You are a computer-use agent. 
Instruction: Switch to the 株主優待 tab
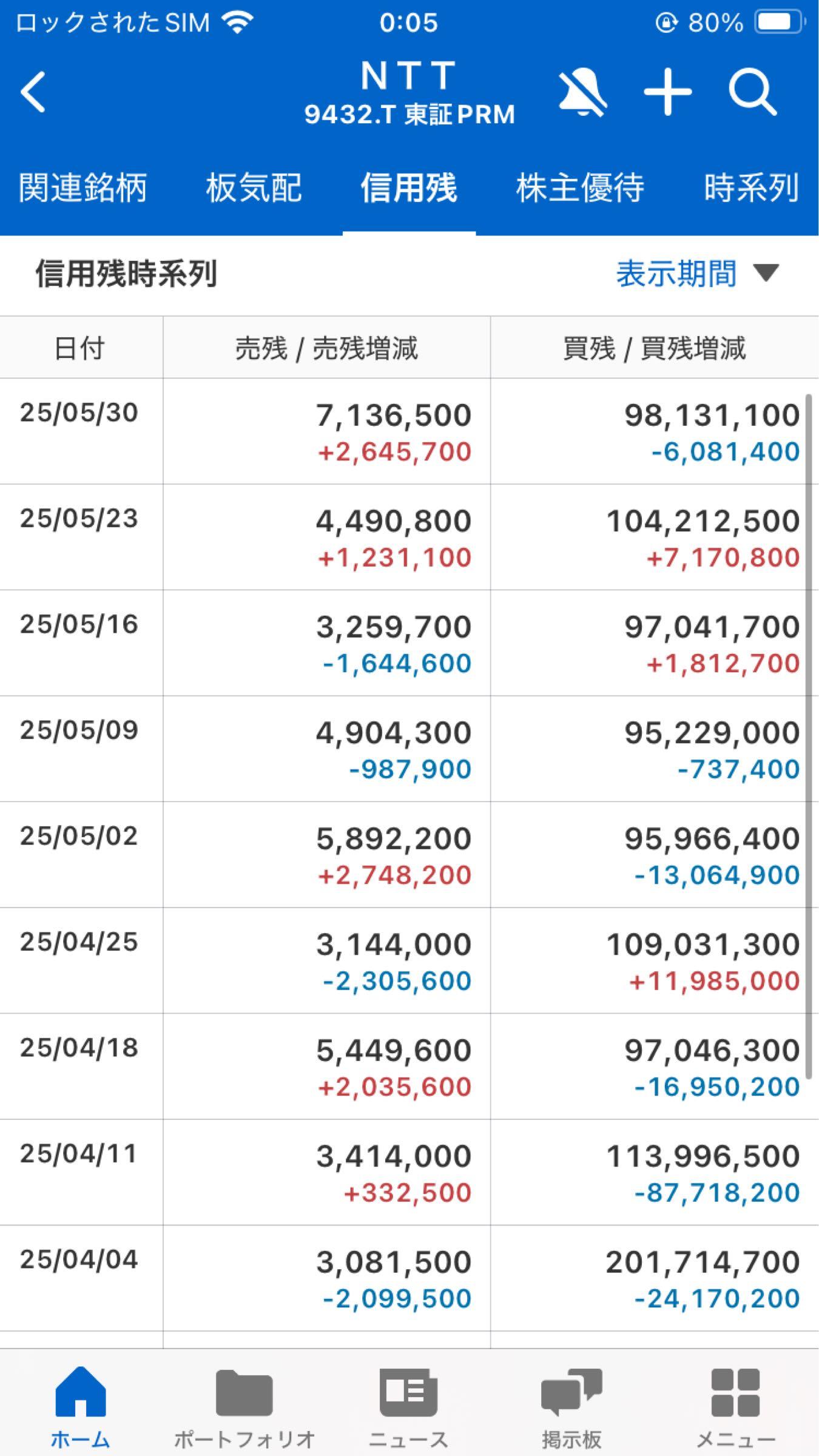pos(580,187)
